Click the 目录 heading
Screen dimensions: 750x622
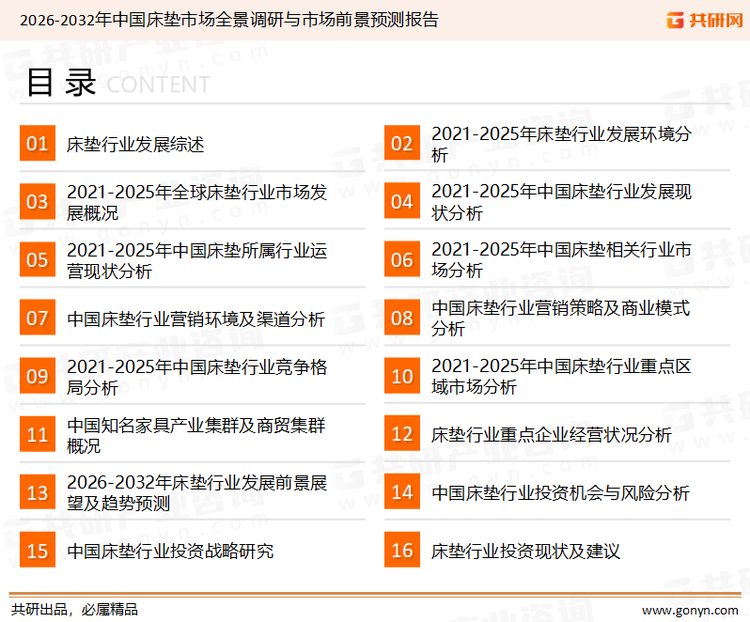[x=61, y=83]
